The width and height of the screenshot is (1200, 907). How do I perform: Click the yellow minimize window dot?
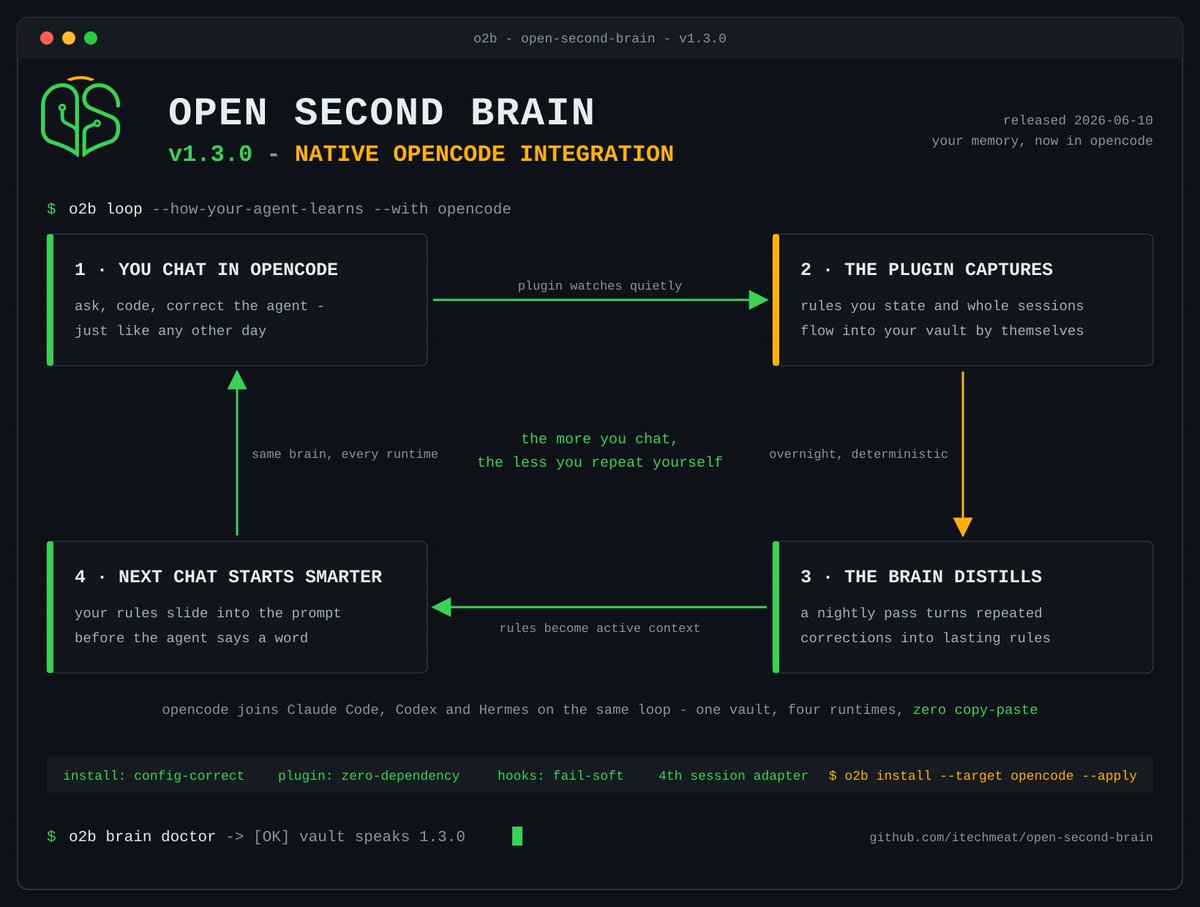pos(69,38)
